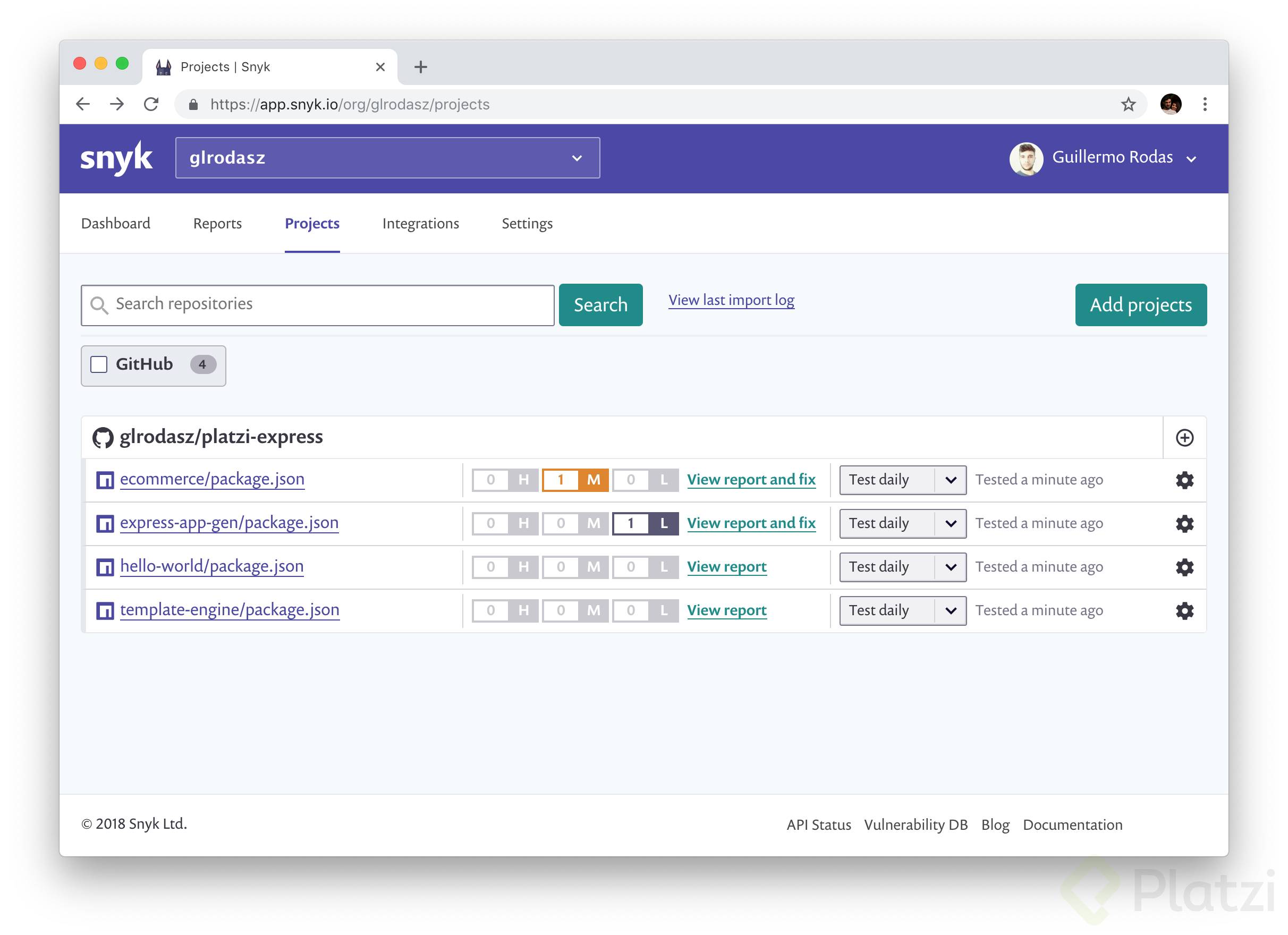Focus the Search repositories input field
1288x935 pixels.
[x=317, y=305]
